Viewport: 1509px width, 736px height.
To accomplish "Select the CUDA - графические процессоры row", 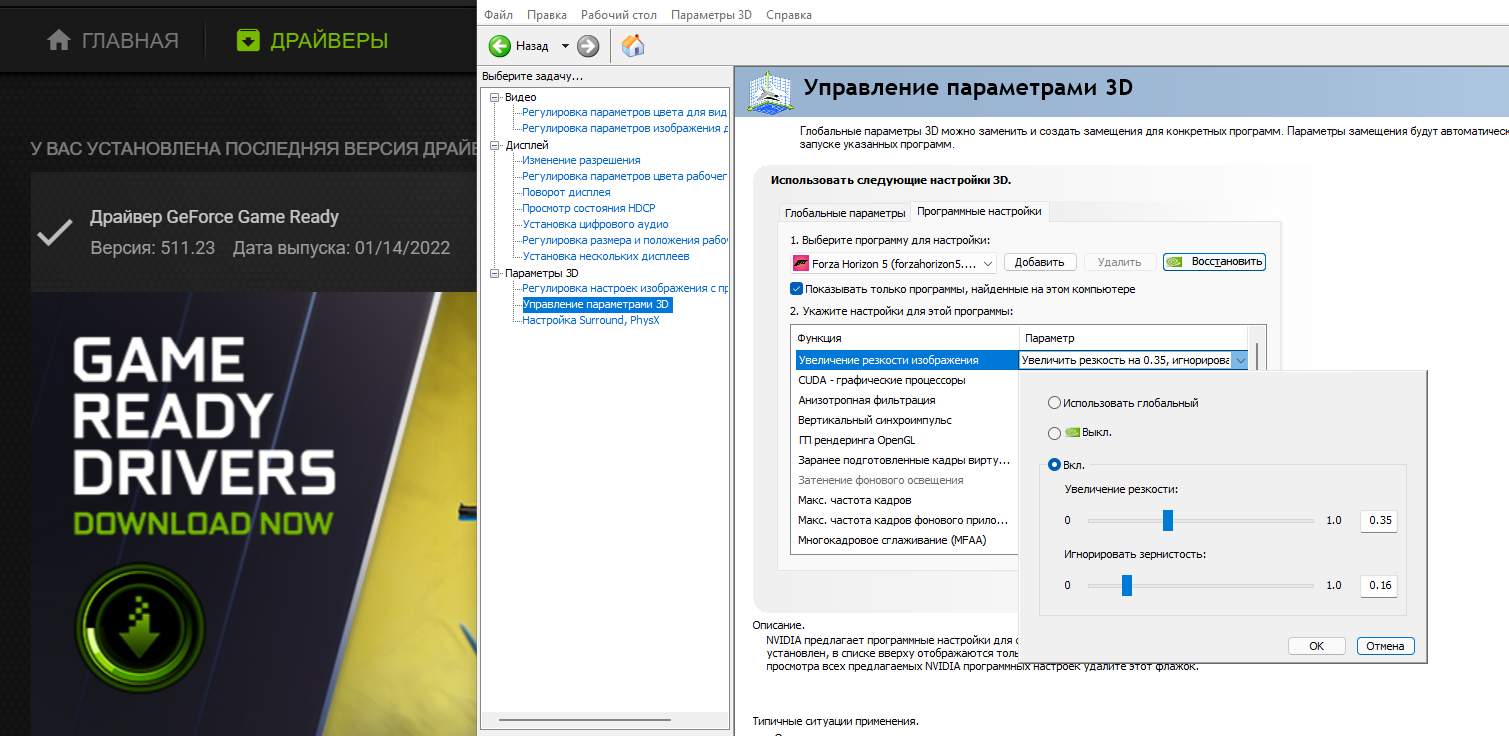I will point(907,380).
